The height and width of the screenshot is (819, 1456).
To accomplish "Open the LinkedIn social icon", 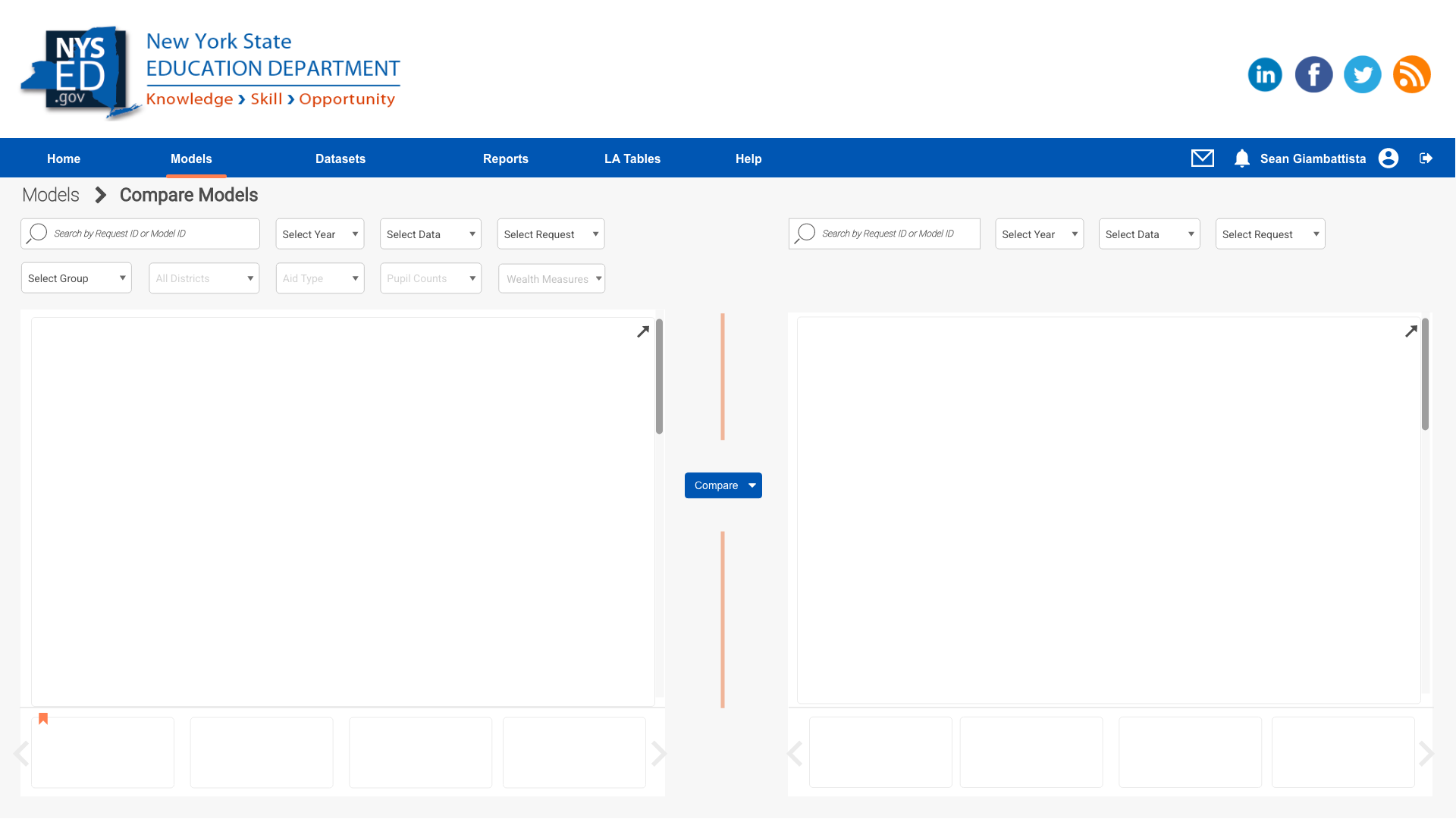I will pos(1264,74).
